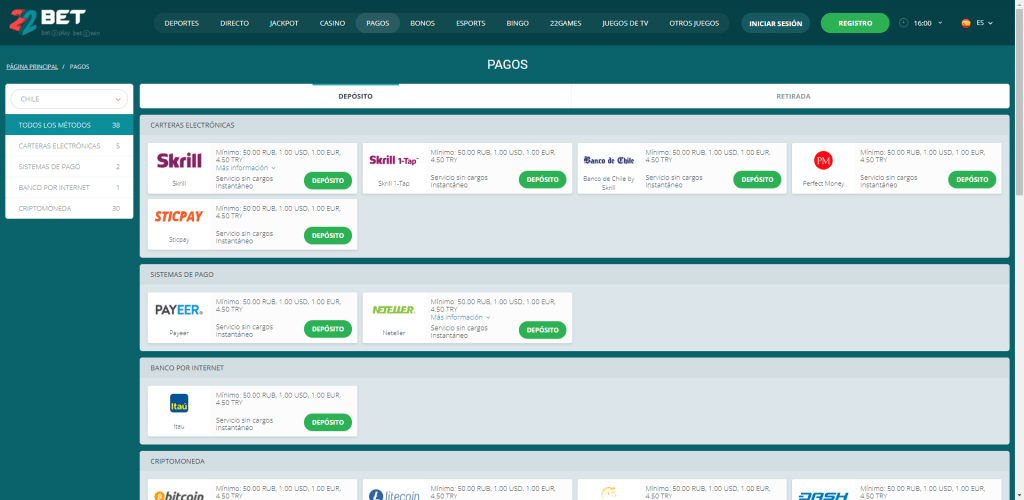Click the Skrill payment logo
Viewport: 1024px width, 500px height.
click(179, 161)
